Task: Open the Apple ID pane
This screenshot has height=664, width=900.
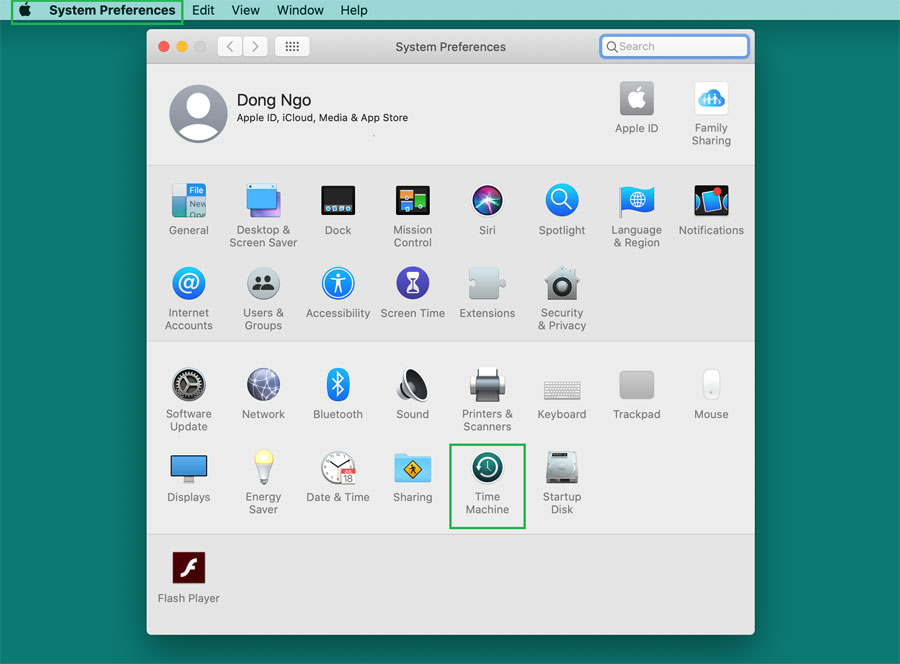Action: (636, 100)
